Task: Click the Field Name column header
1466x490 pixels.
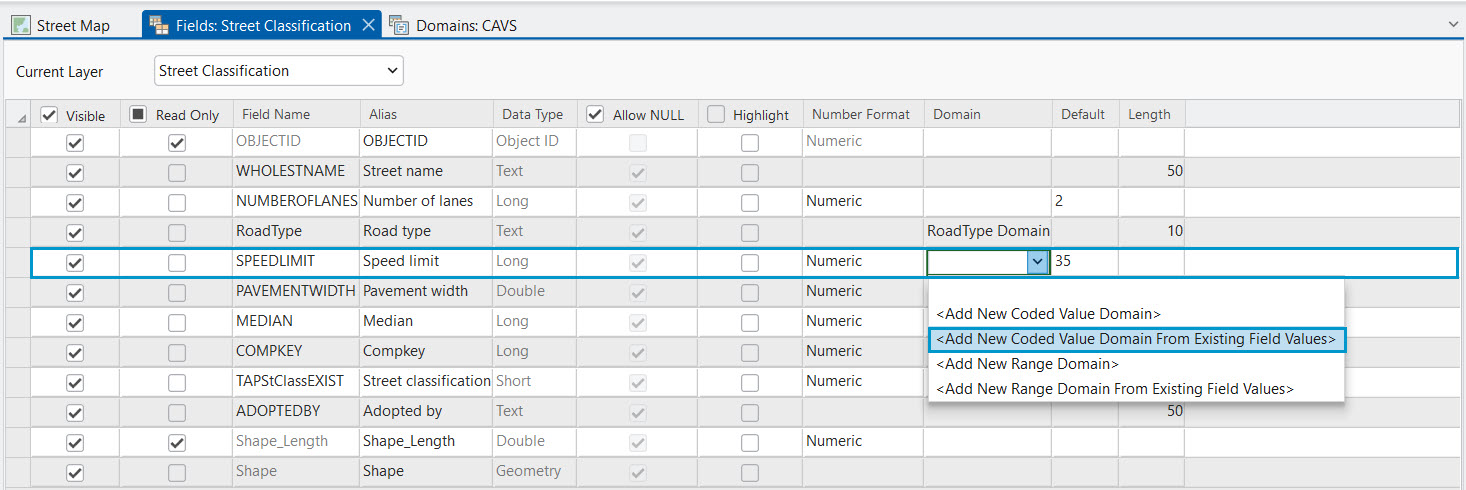Action: pyautogui.click(x=276, y=115)
